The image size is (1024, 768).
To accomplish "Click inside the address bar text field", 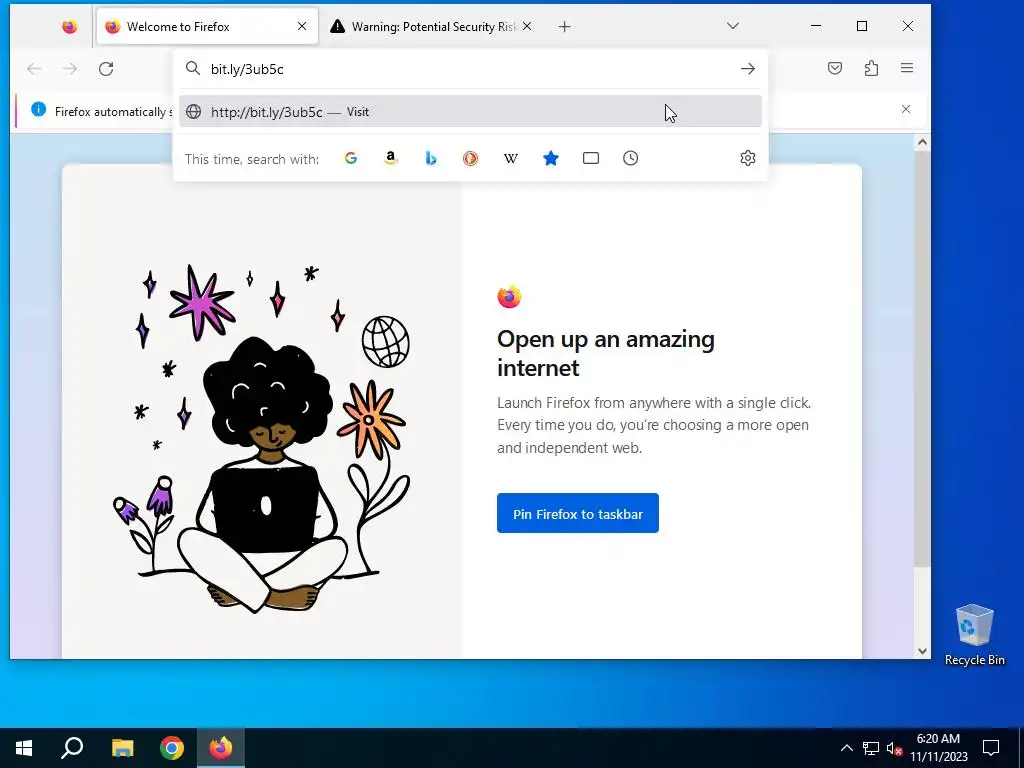I will [x=470, y=69].
